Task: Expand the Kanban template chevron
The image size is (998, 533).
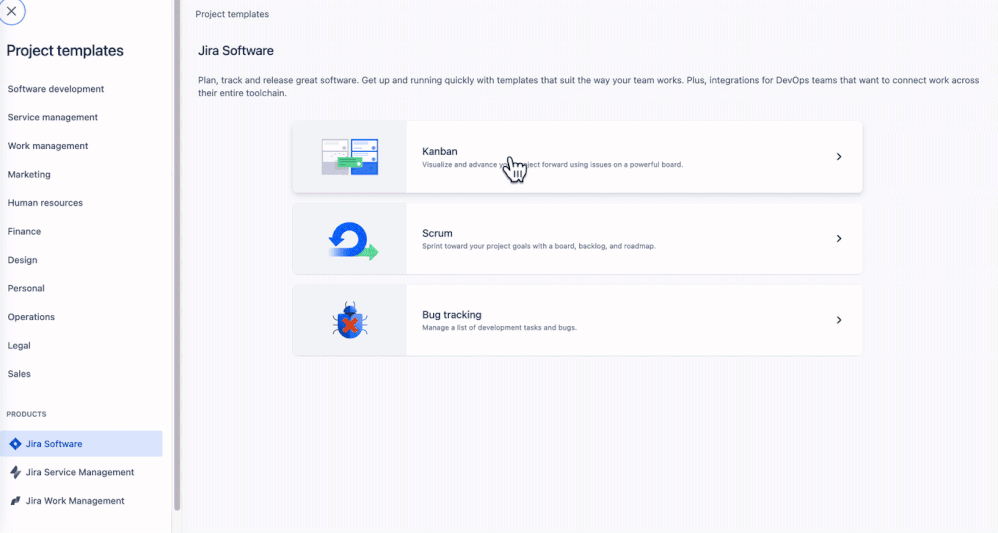Action: pos(839,157)
